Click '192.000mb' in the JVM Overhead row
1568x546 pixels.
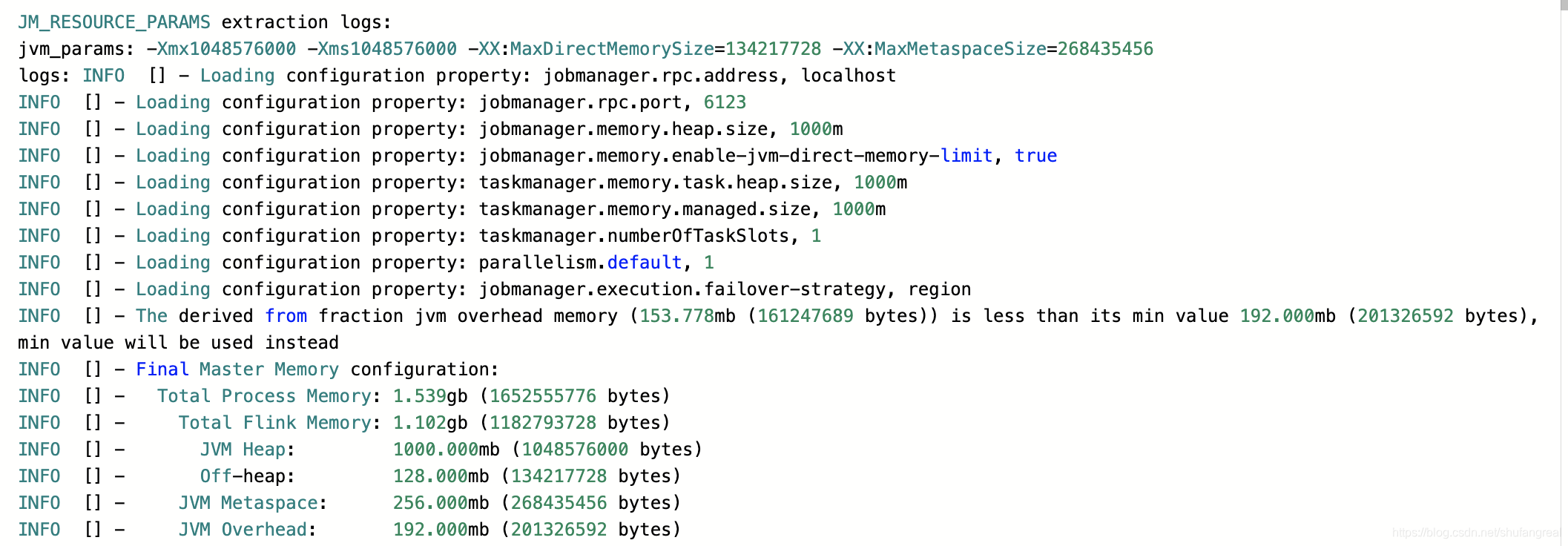click(x=441, y=530)
